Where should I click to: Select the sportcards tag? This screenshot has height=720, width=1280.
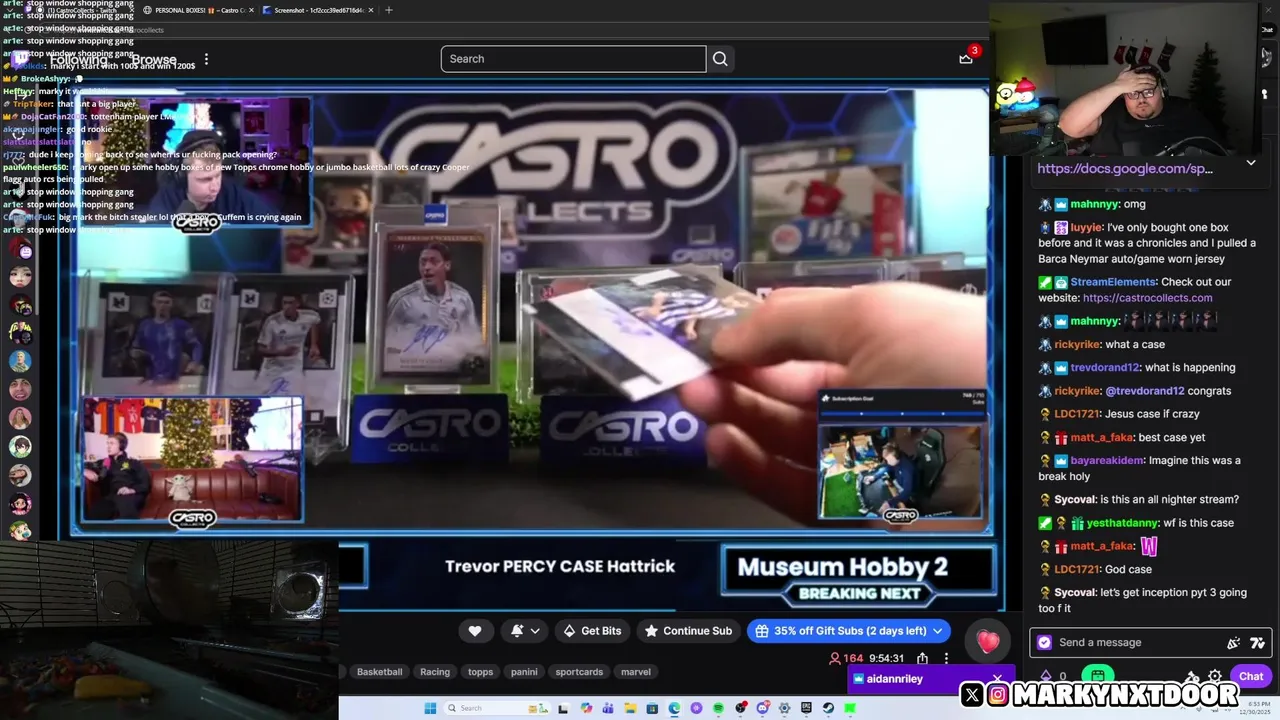[x=579, y=672]
